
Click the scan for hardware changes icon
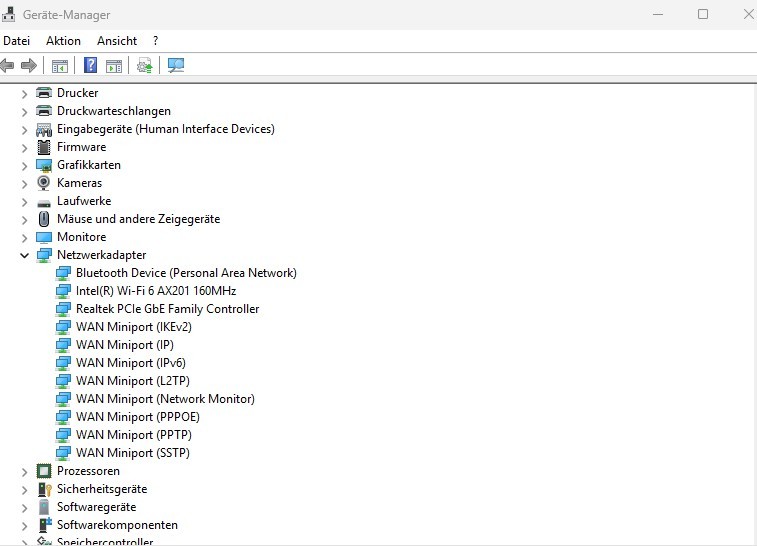176,66
